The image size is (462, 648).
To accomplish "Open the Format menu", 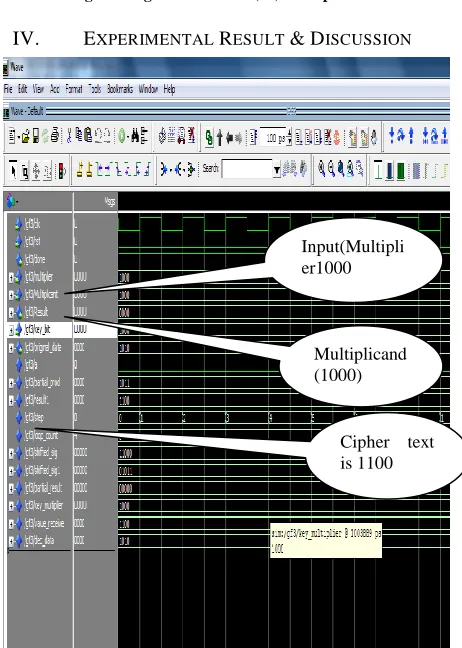I will pyautogui.click(x=74, y=89).
